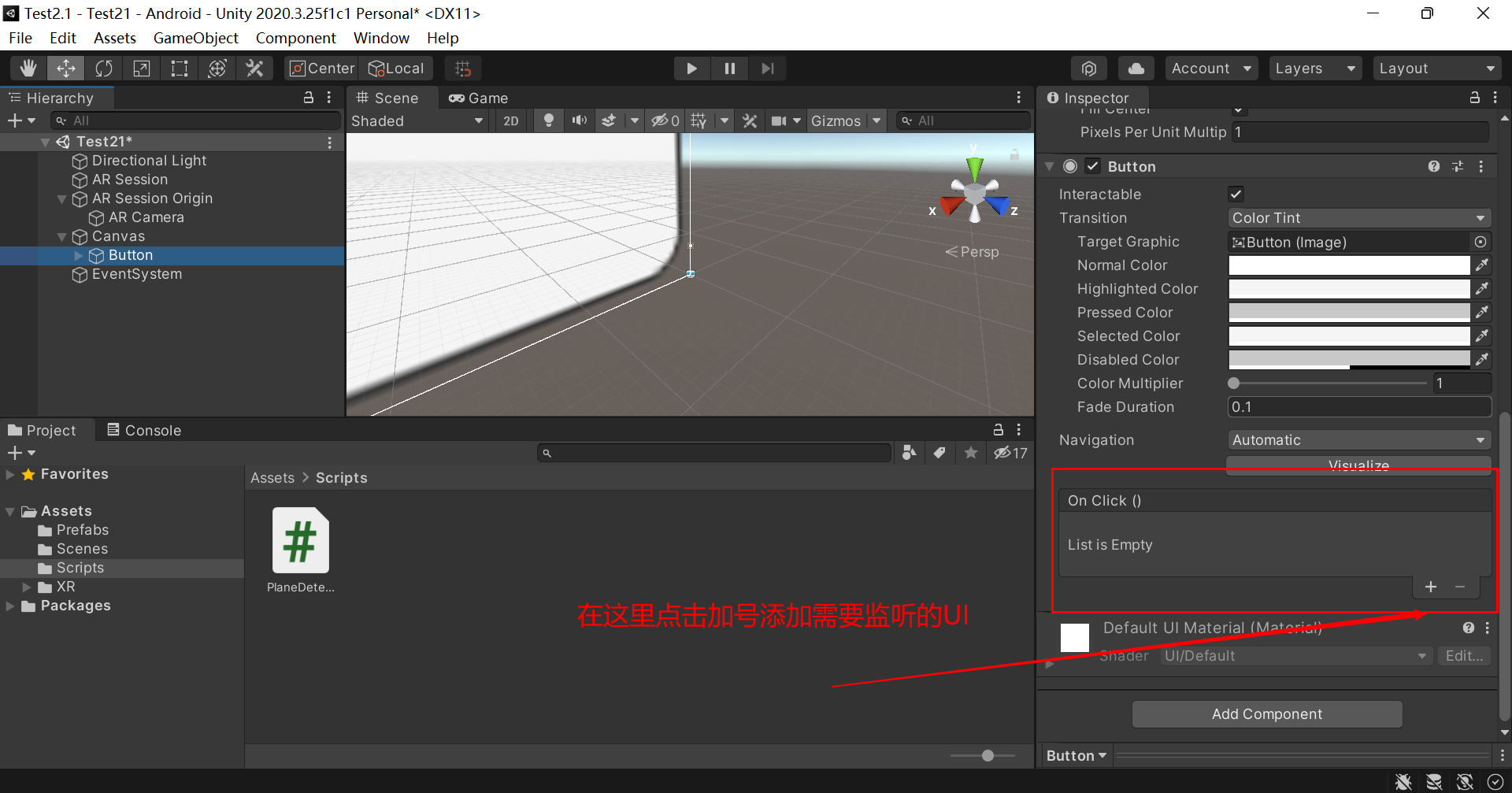Expand the XR folder
The image size is (1512, 793).
click(x=27, y=587)
